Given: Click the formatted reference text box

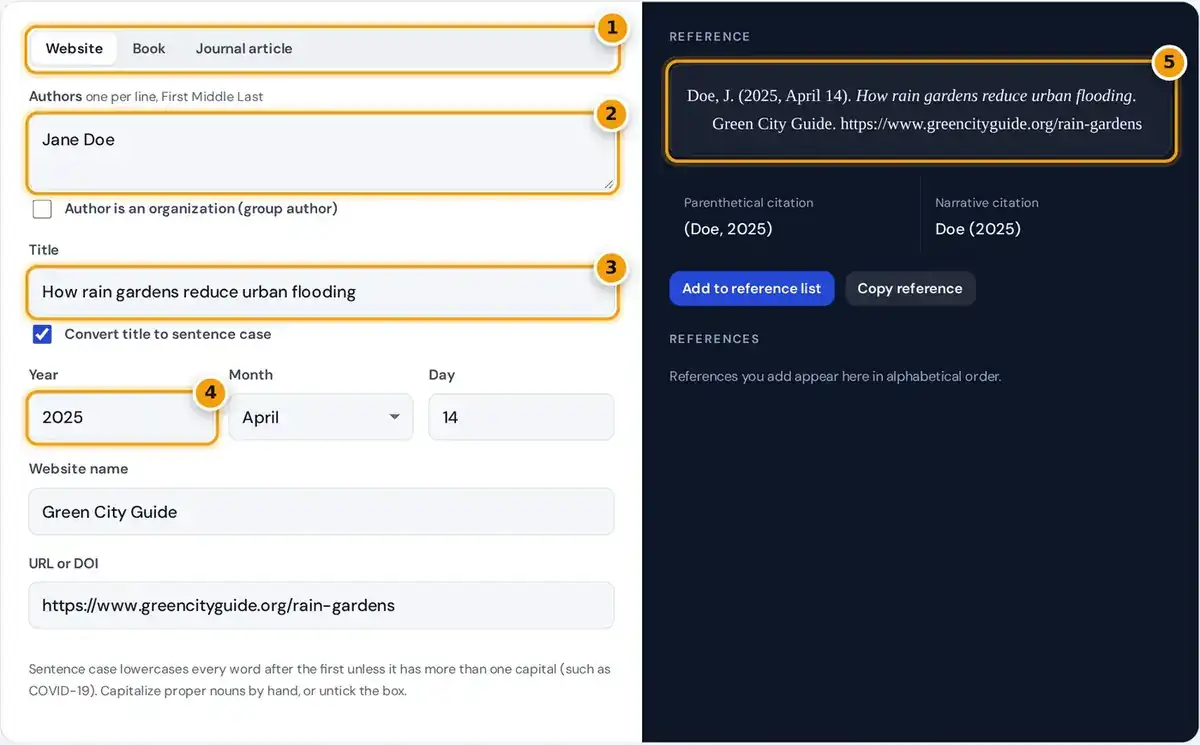Looking at the screenshot, I should [x=921, y=110].
